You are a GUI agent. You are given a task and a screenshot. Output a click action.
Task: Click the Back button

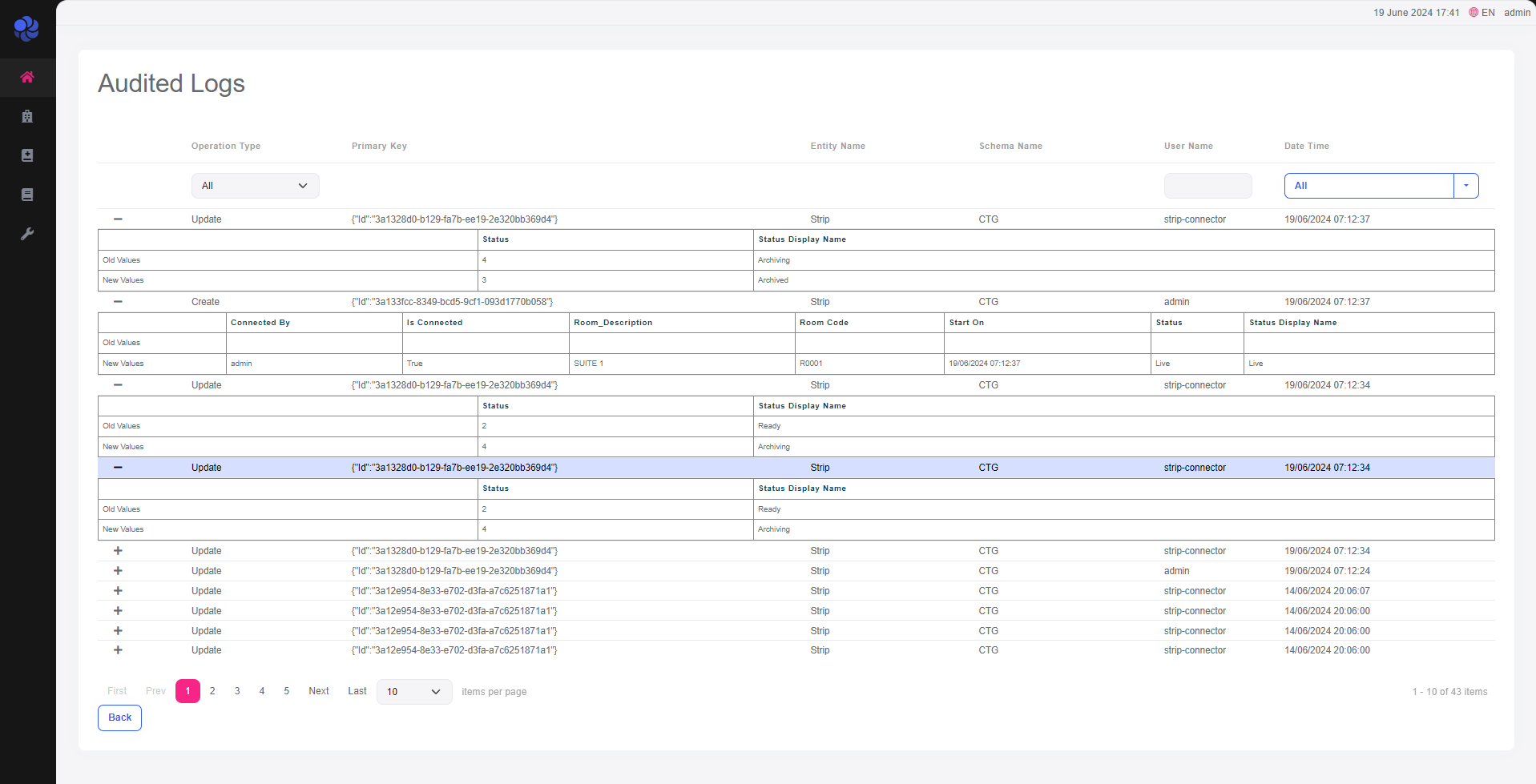point(119,718)
